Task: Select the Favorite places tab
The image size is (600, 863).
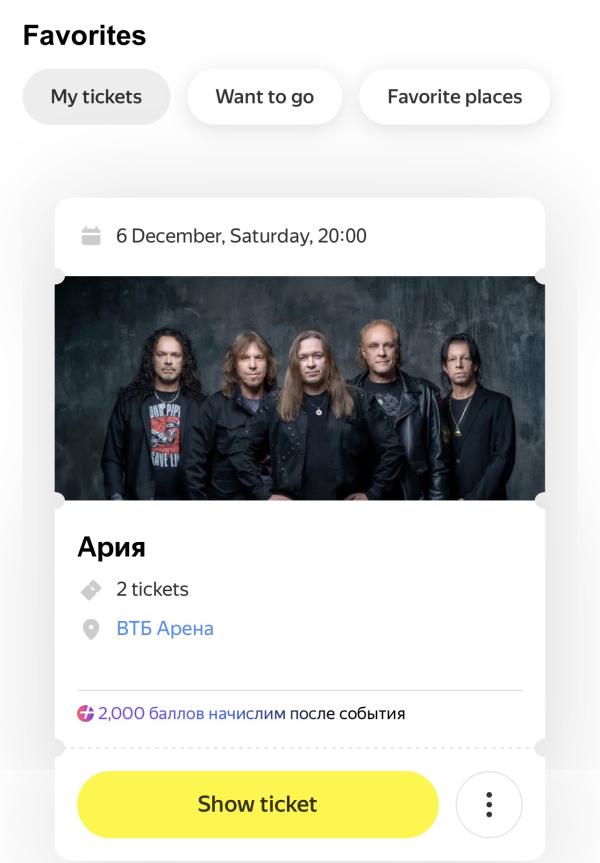Action: point(454,97)
